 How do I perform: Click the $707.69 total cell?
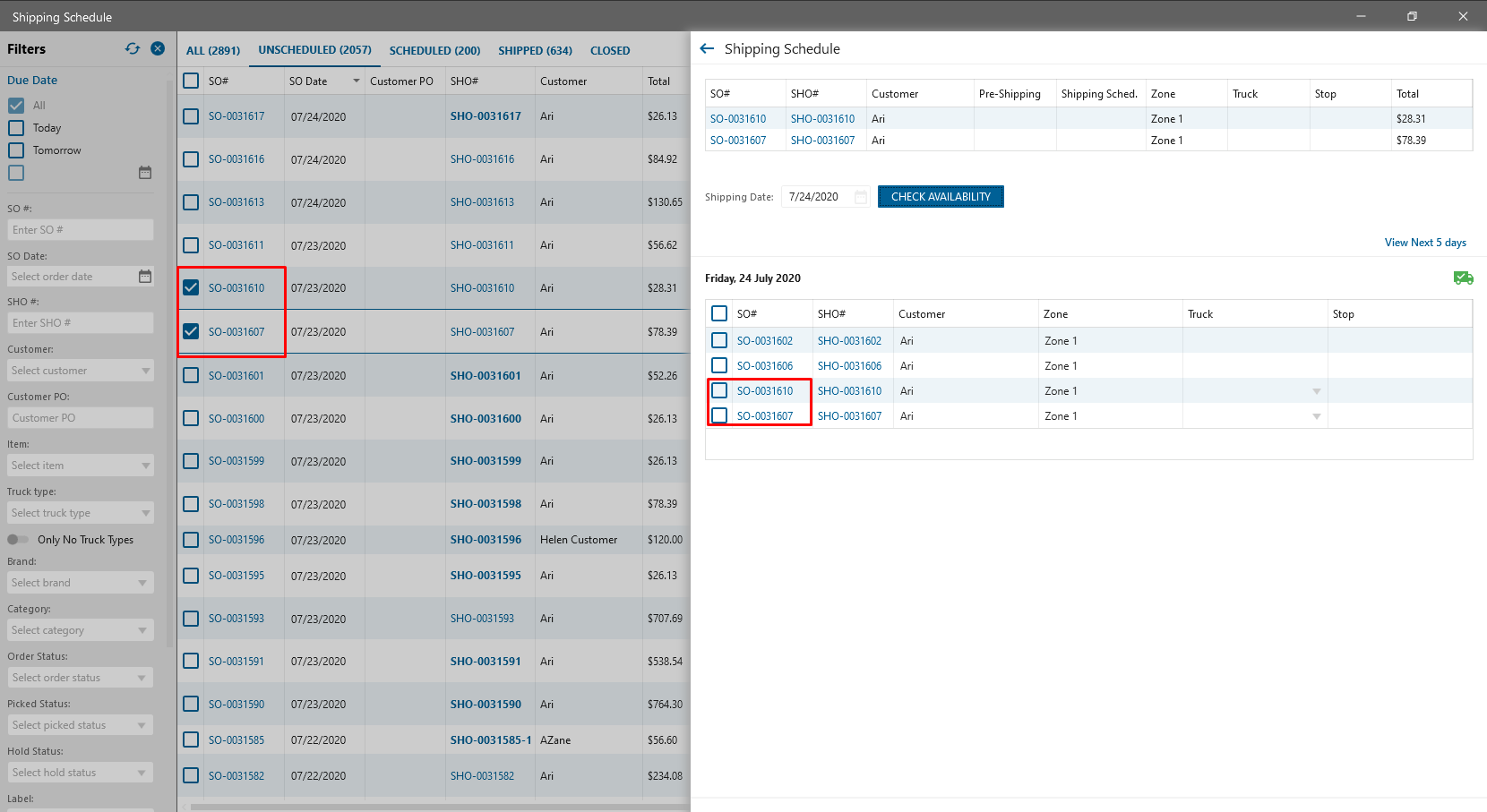click(x=665, y=619)
